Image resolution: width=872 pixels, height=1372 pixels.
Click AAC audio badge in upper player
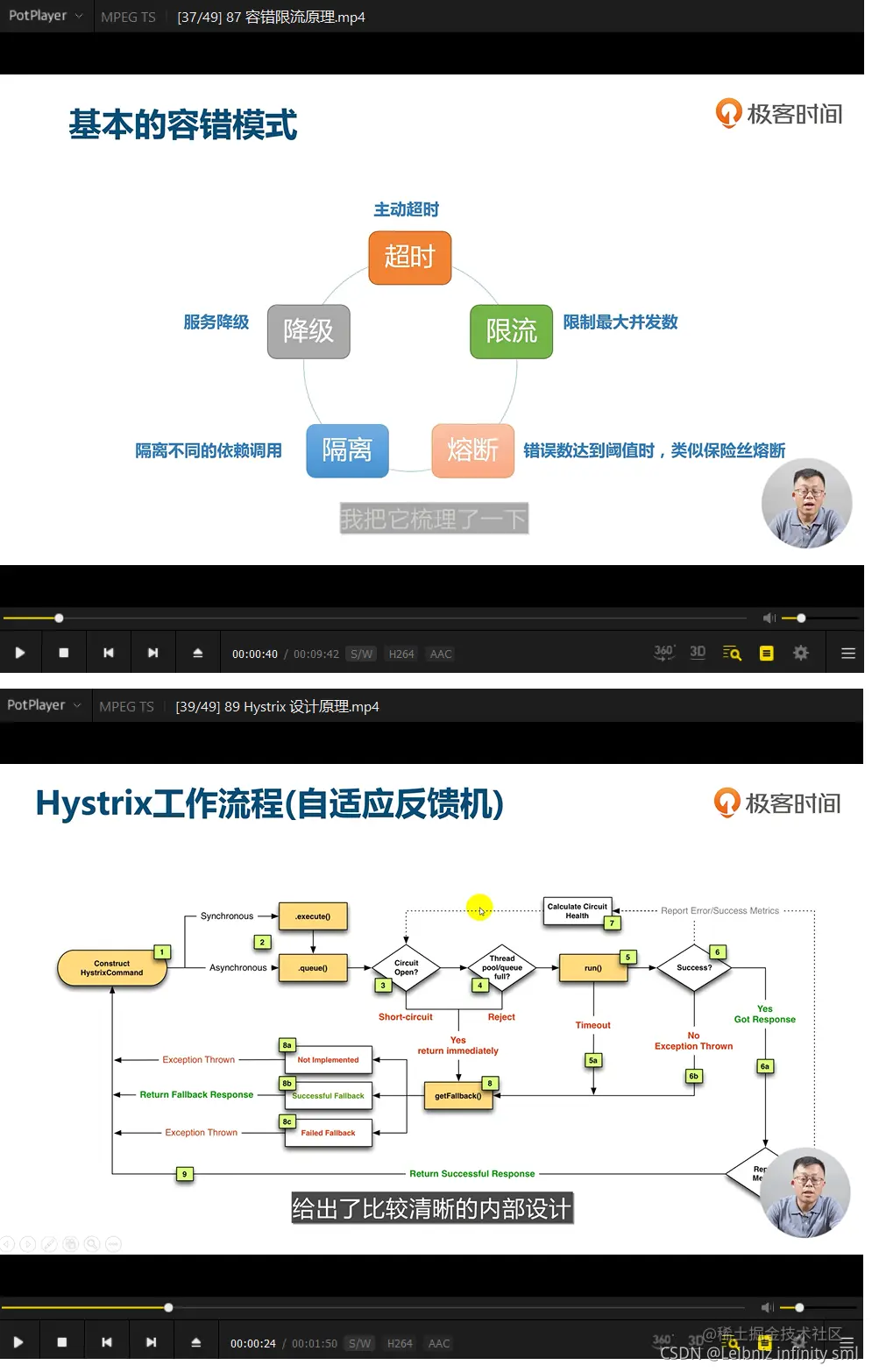pos(441,654)
